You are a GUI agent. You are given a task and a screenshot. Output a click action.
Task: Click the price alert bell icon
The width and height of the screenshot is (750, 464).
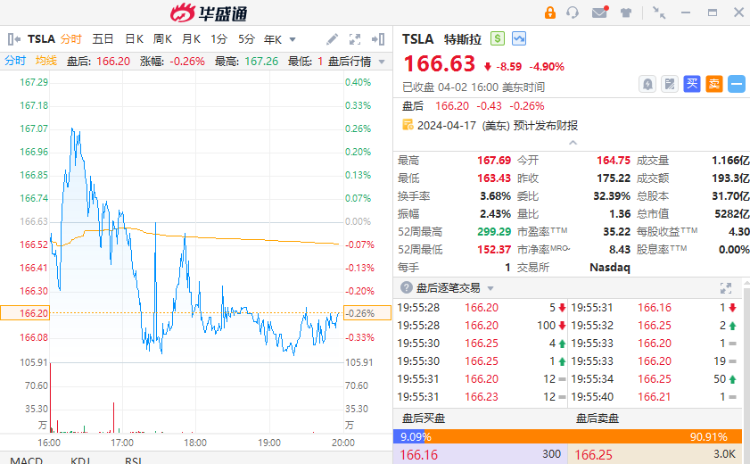click(648, 84)
